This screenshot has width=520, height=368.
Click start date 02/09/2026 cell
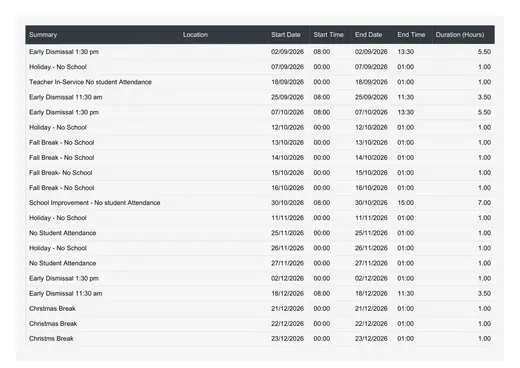[x=287, y=52]
